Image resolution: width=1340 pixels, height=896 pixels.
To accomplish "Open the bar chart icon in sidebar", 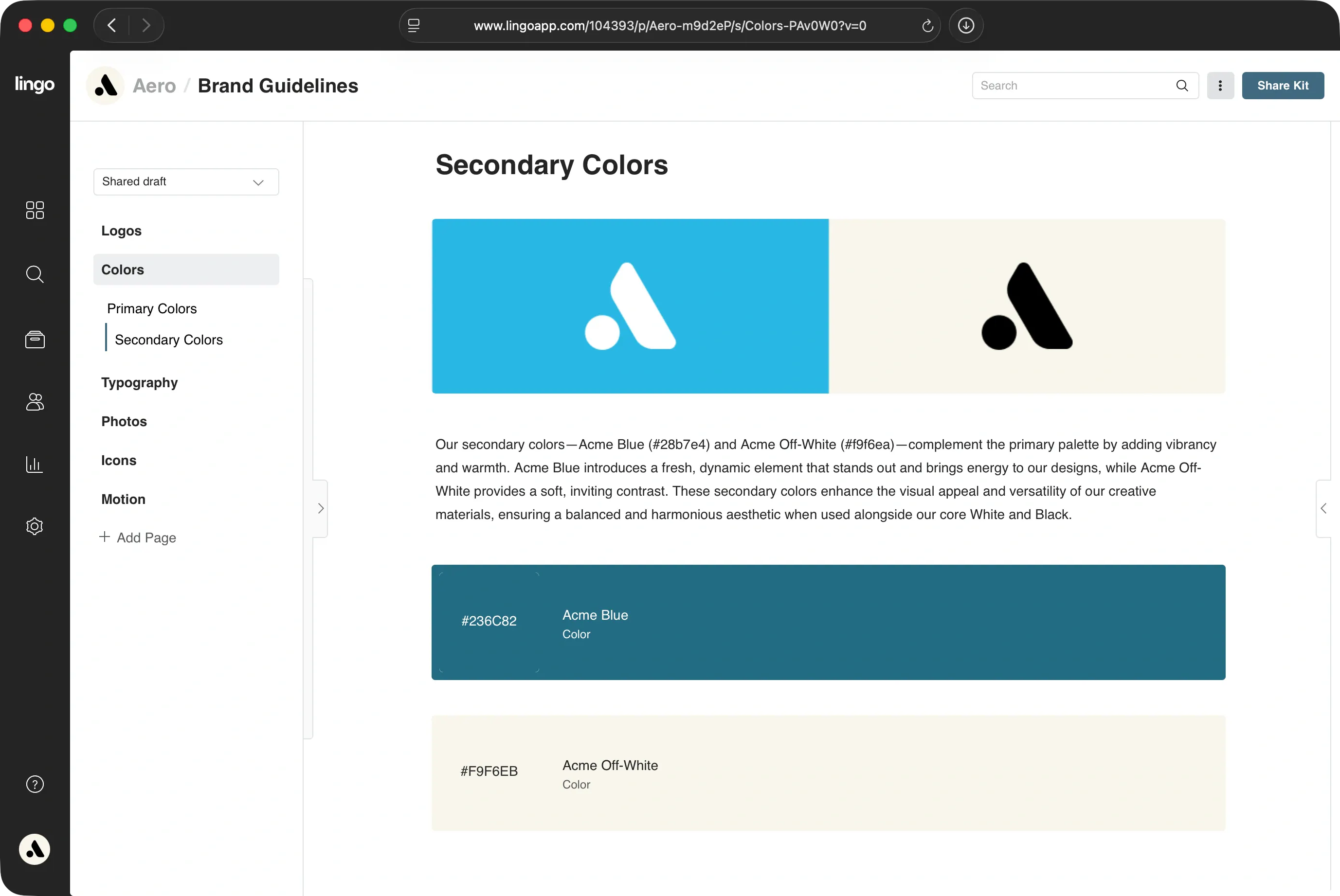I will point(35,464).
